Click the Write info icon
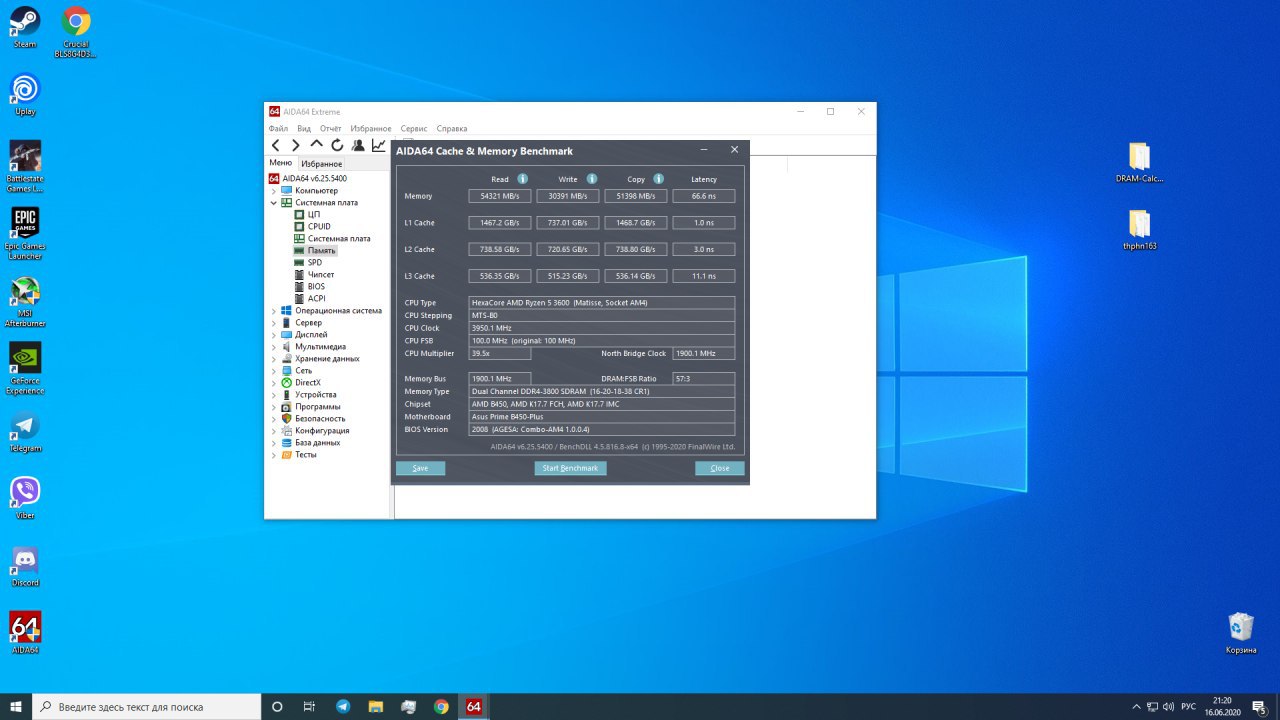The height and width of the screenshot is (720, 1280). (x=591, y=179)
